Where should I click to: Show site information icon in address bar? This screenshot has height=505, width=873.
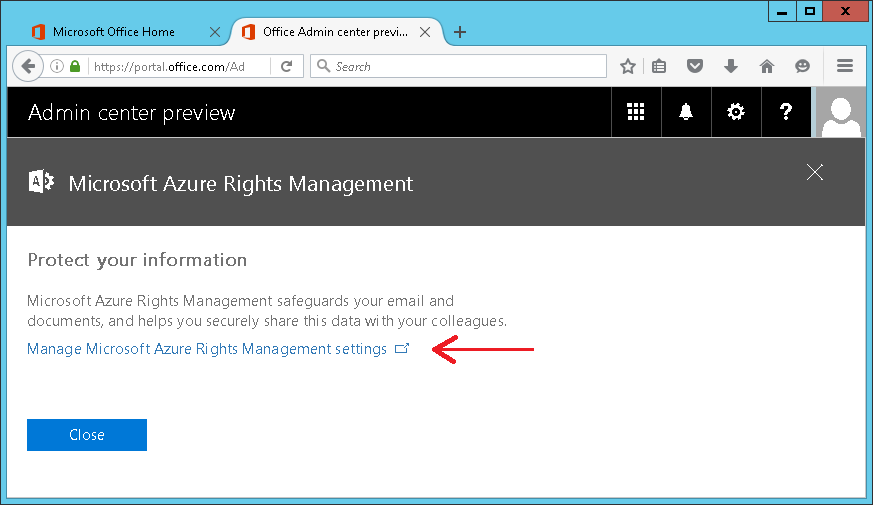click(x=57, y=66)
